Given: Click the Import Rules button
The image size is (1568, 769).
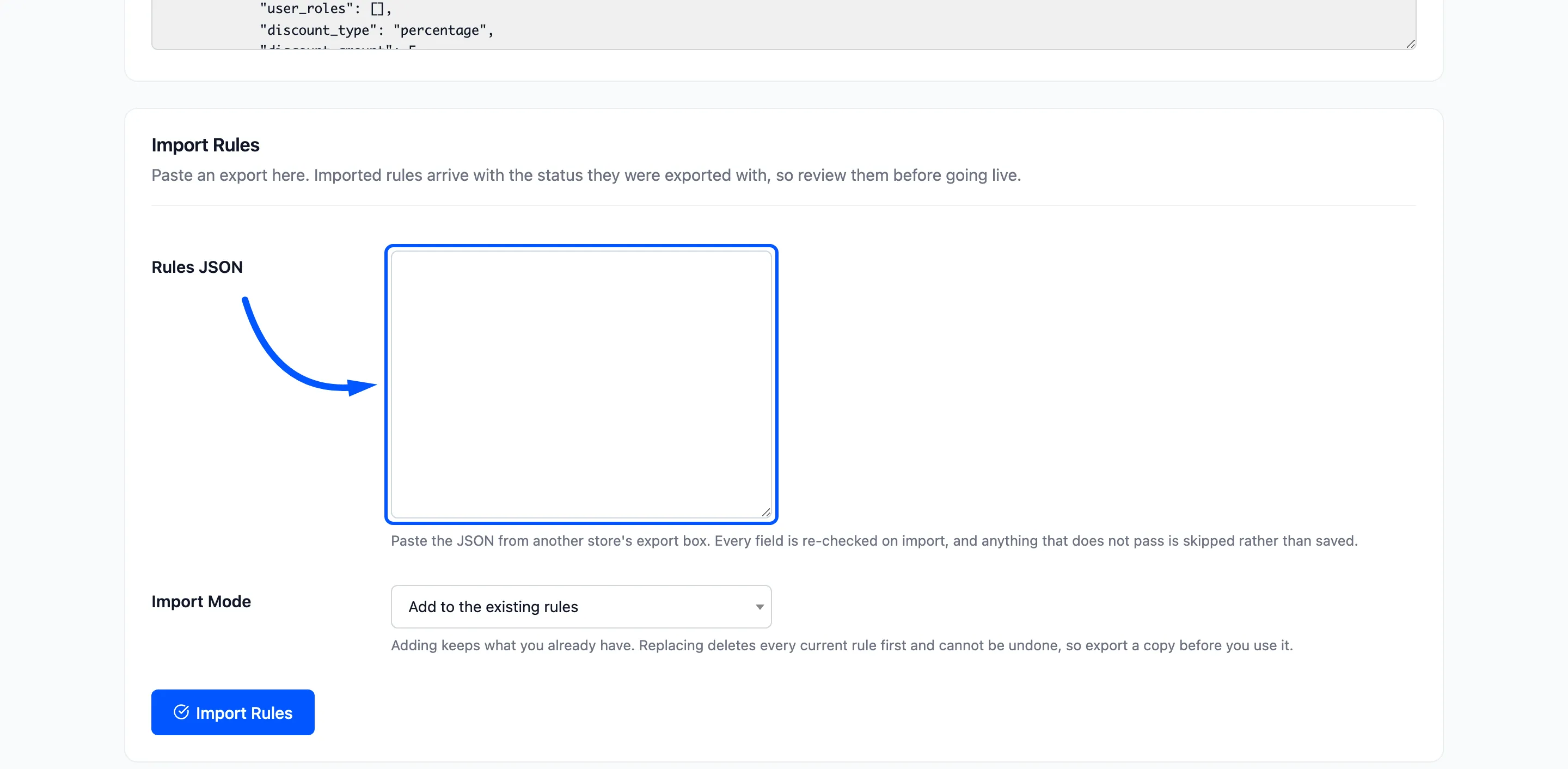Looking at the screenshot, I should 232,712.
